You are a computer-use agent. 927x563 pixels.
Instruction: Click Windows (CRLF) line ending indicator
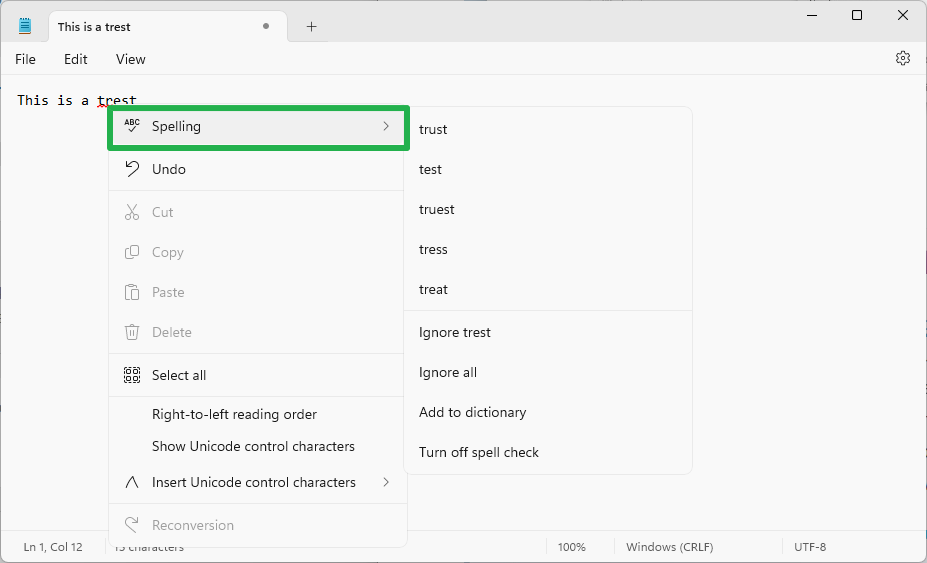(669, 547)
